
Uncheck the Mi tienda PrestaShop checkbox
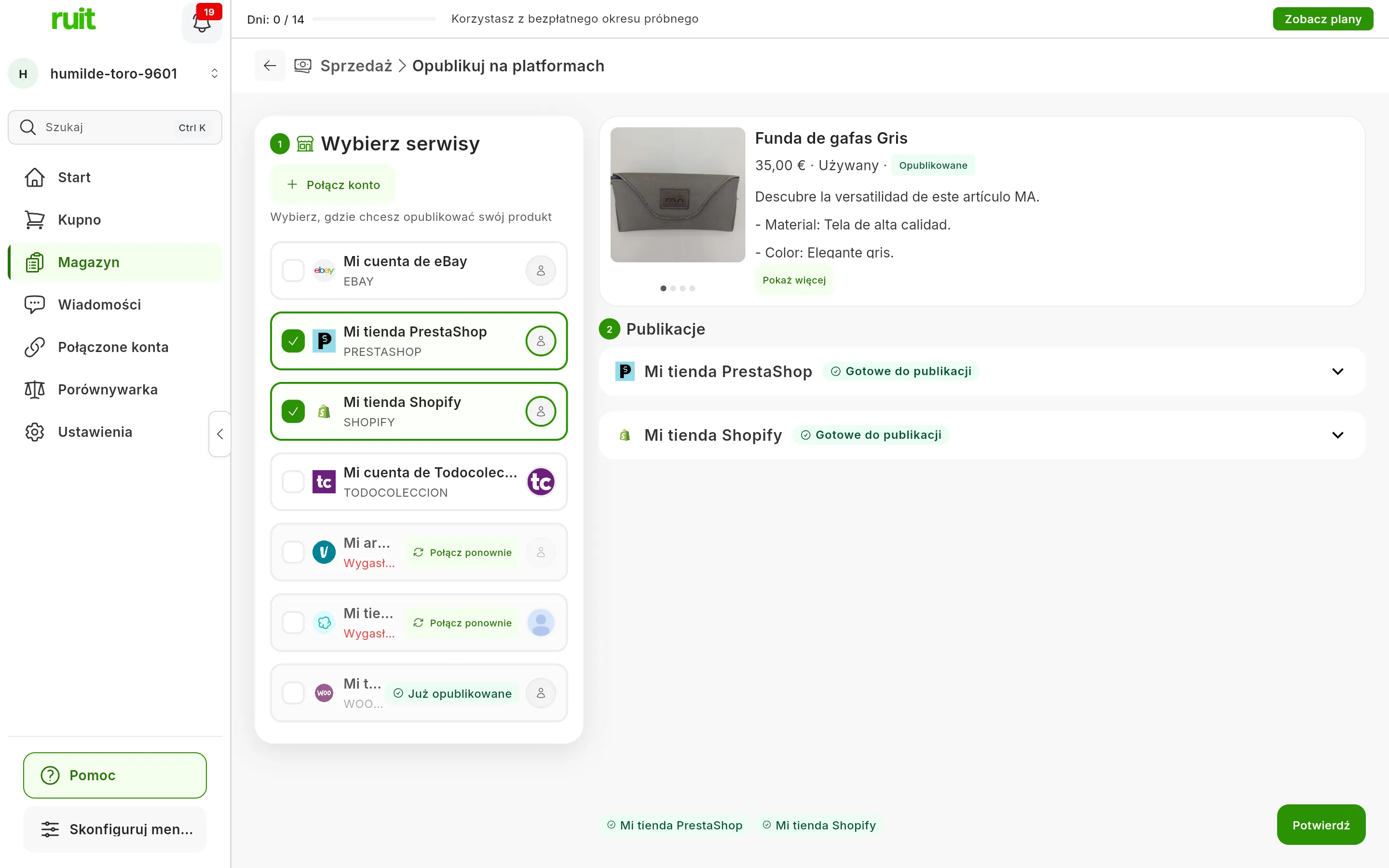pyautogui.click(x=293, y=341)
